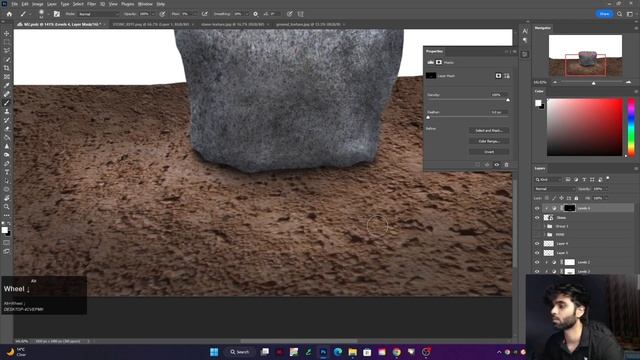Click the Windows Start button

tap(214, 352)
